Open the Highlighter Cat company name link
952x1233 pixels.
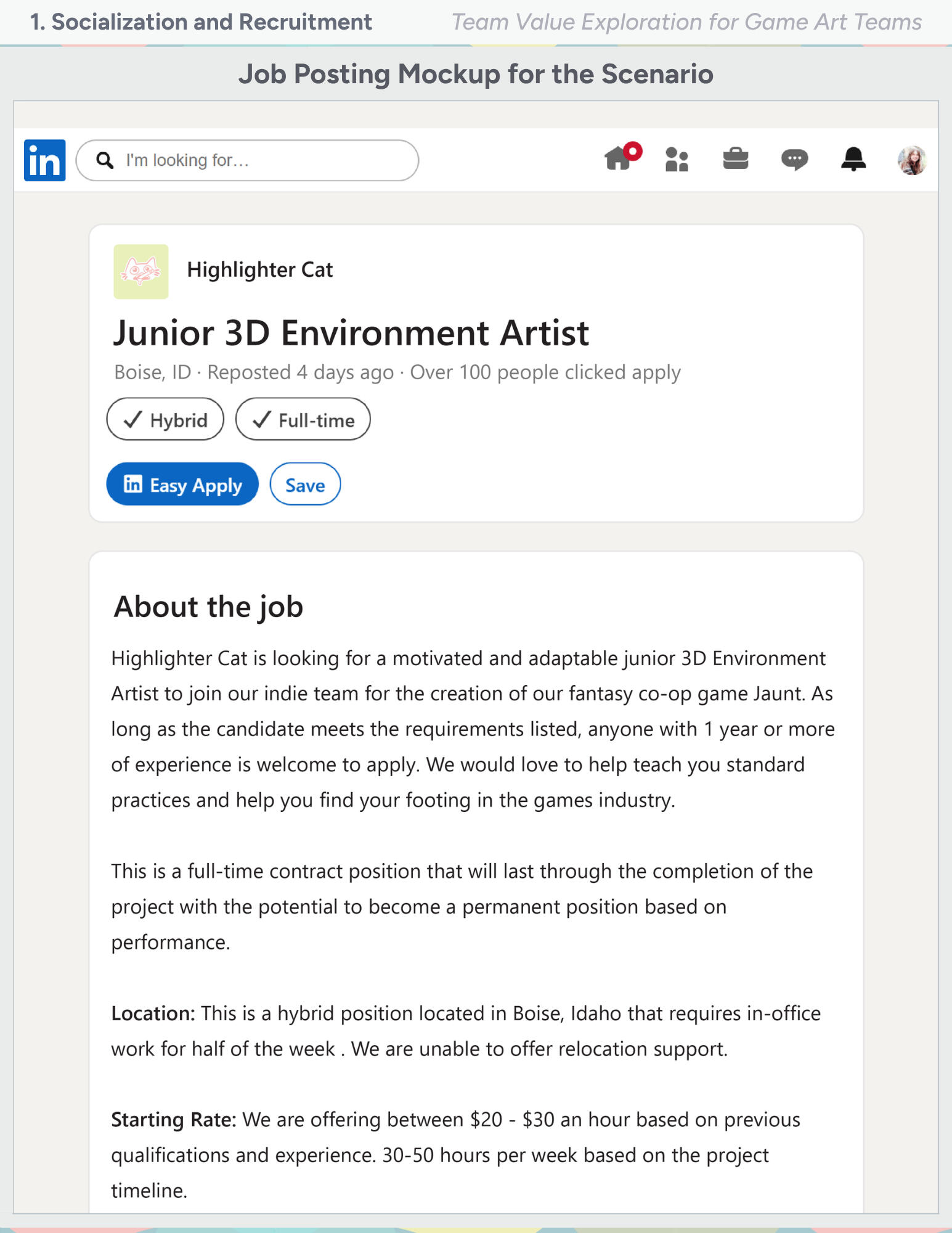259,270
